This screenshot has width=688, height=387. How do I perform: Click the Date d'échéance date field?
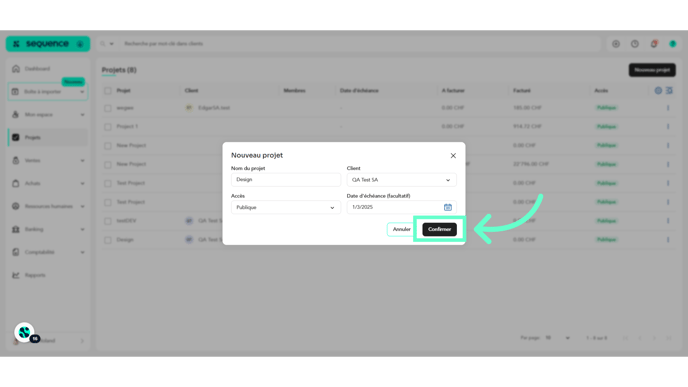(x=401, y=207)
